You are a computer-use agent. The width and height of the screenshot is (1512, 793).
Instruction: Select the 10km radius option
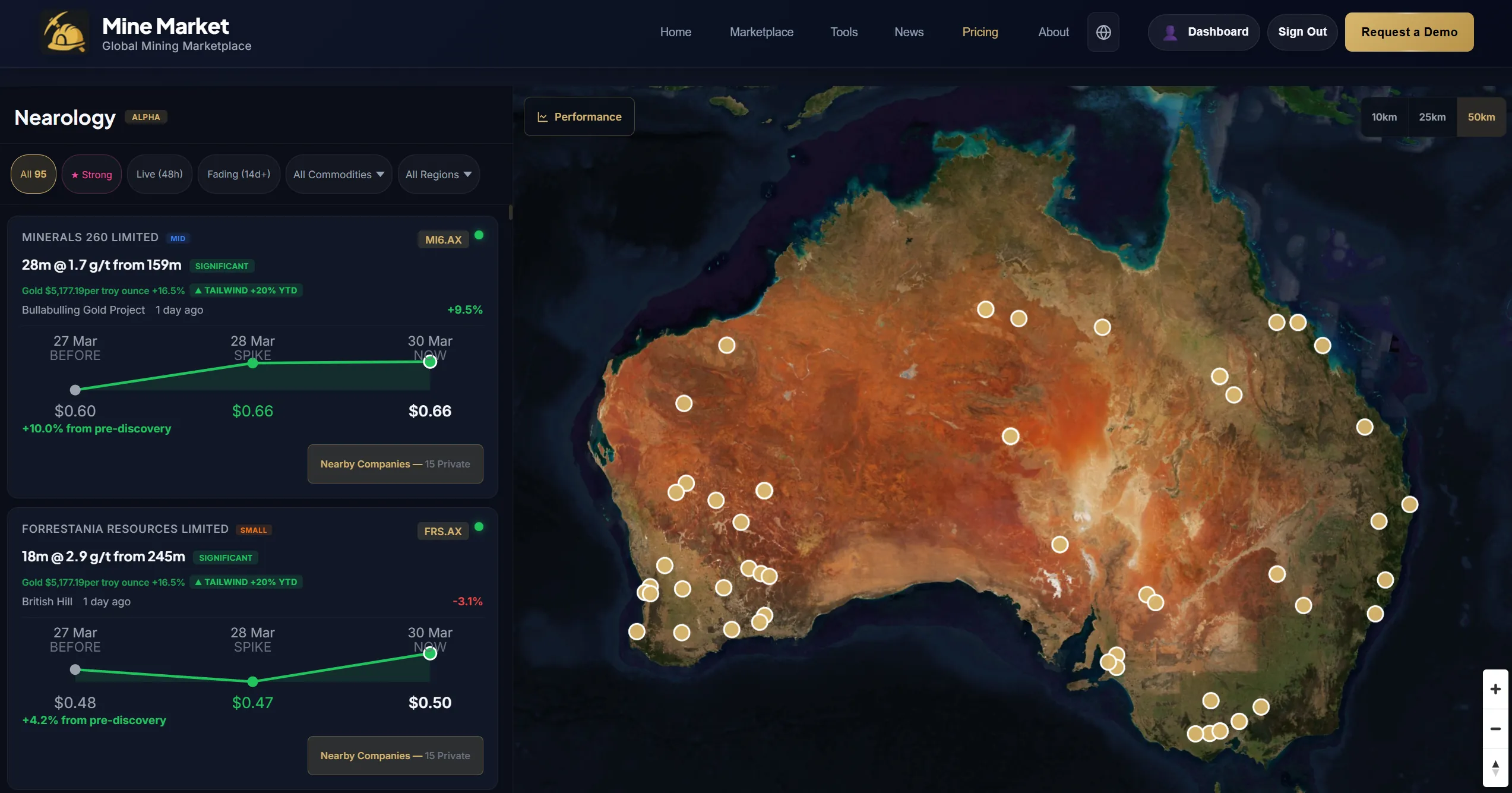[x=1384, y=117]
